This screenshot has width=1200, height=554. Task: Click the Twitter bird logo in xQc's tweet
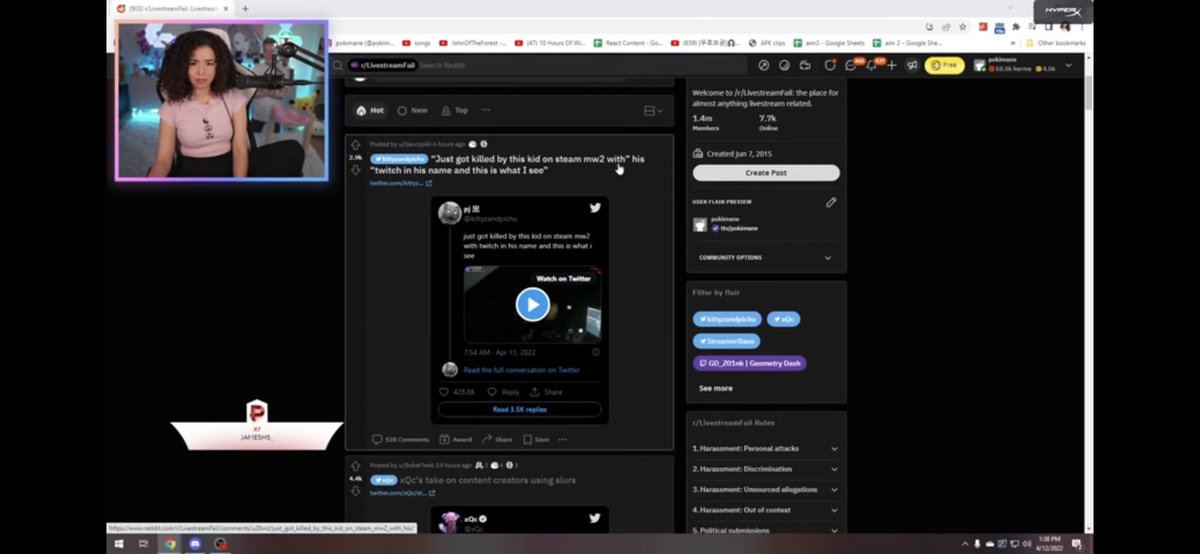[x=595, y=518]
